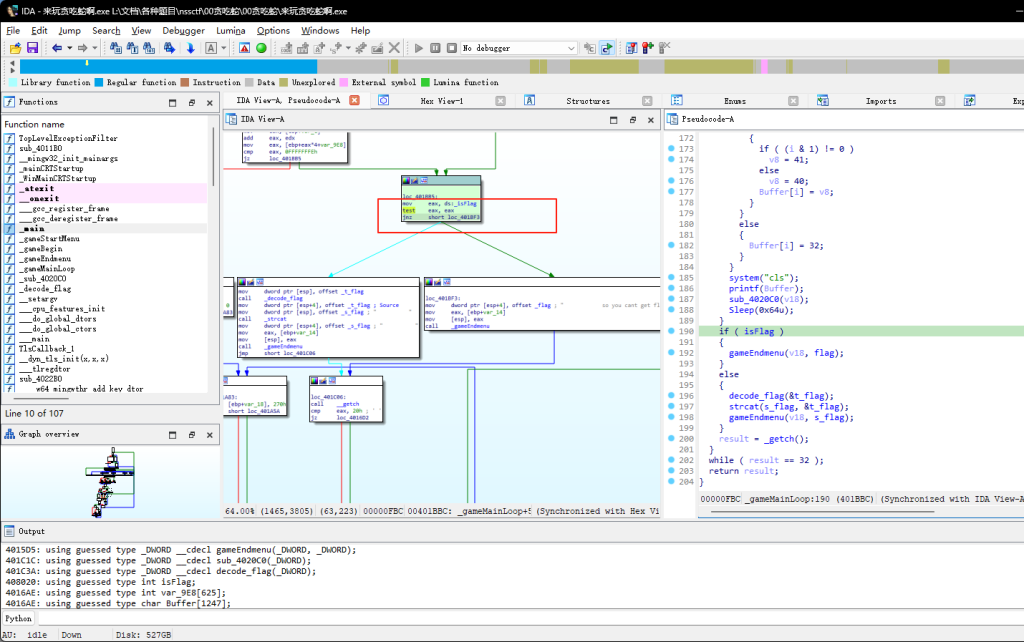Open the forward-arrow history dropdown

point(95,48)
